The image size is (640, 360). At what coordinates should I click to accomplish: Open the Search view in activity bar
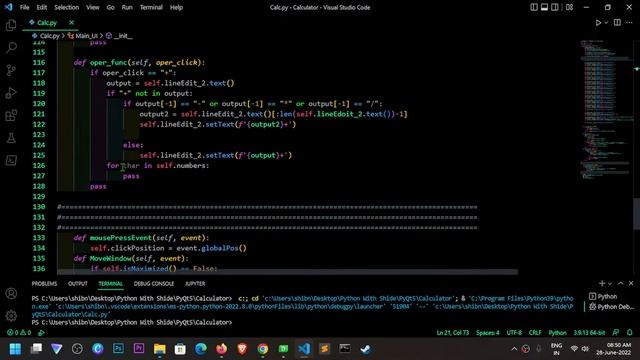(x=11, y=47)
